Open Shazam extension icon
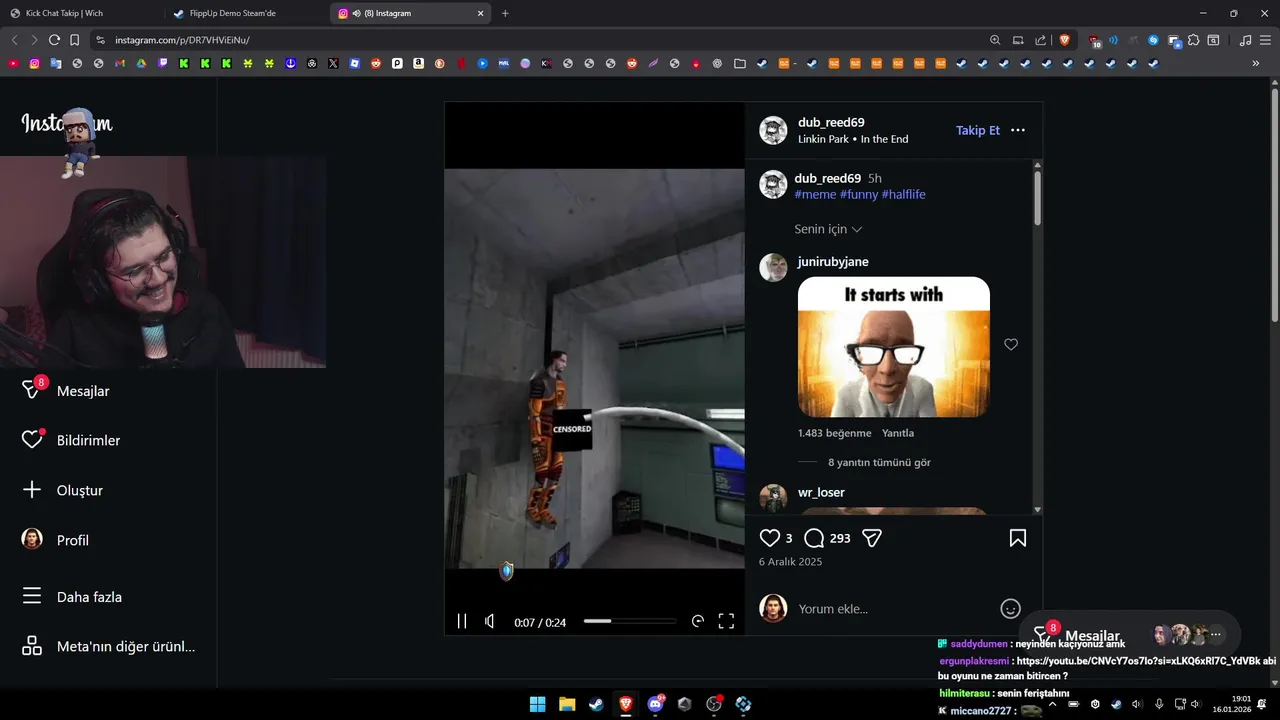 click(1153, 40)
